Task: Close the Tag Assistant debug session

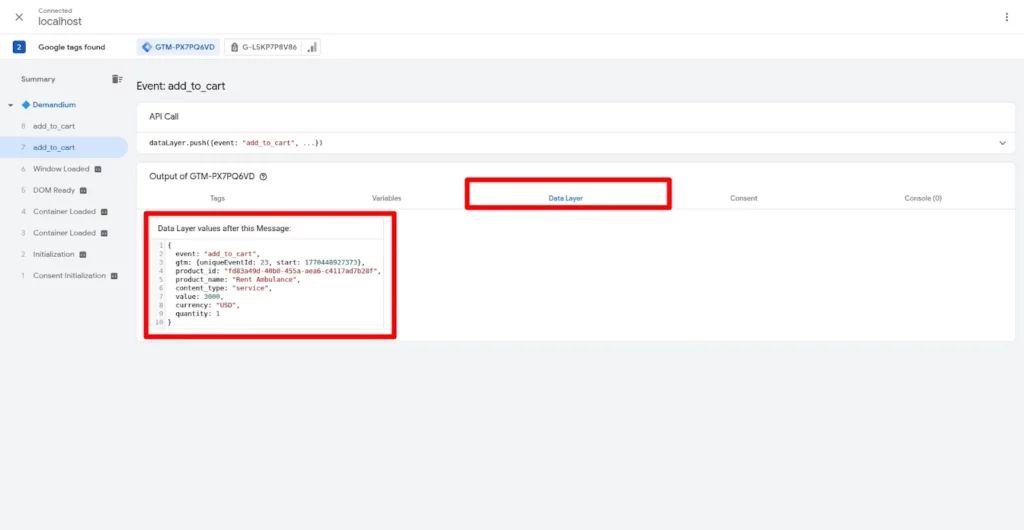Action: pos(19,17)
